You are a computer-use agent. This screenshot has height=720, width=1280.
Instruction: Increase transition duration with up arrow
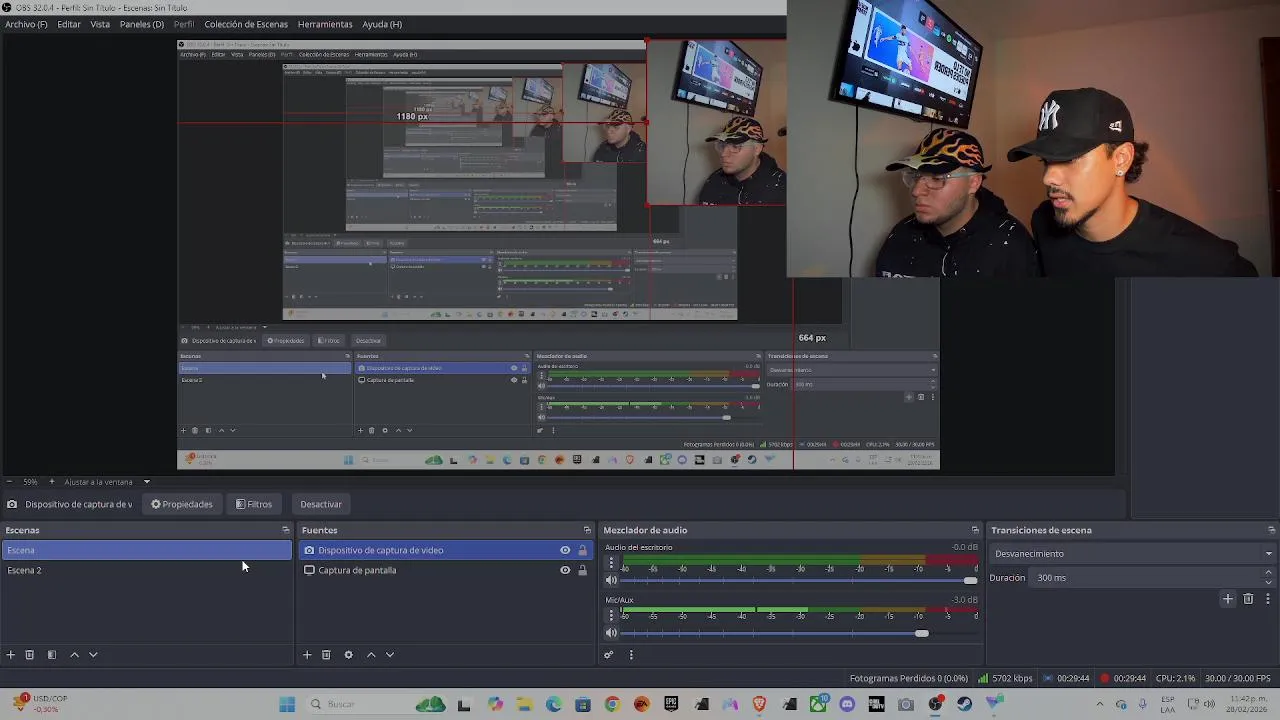click(x=1269, y=573)
